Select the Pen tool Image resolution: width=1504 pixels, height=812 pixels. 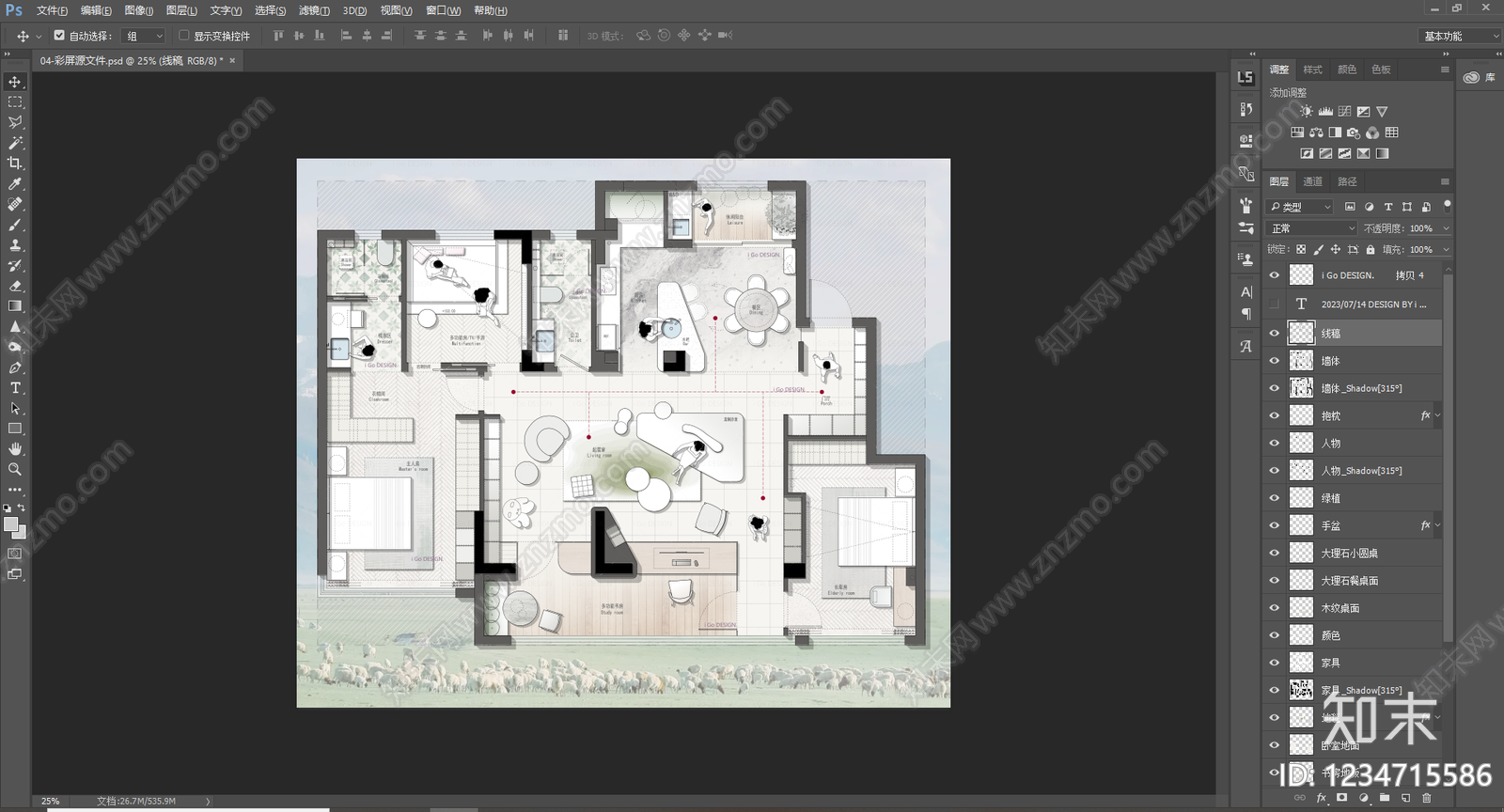15,367
